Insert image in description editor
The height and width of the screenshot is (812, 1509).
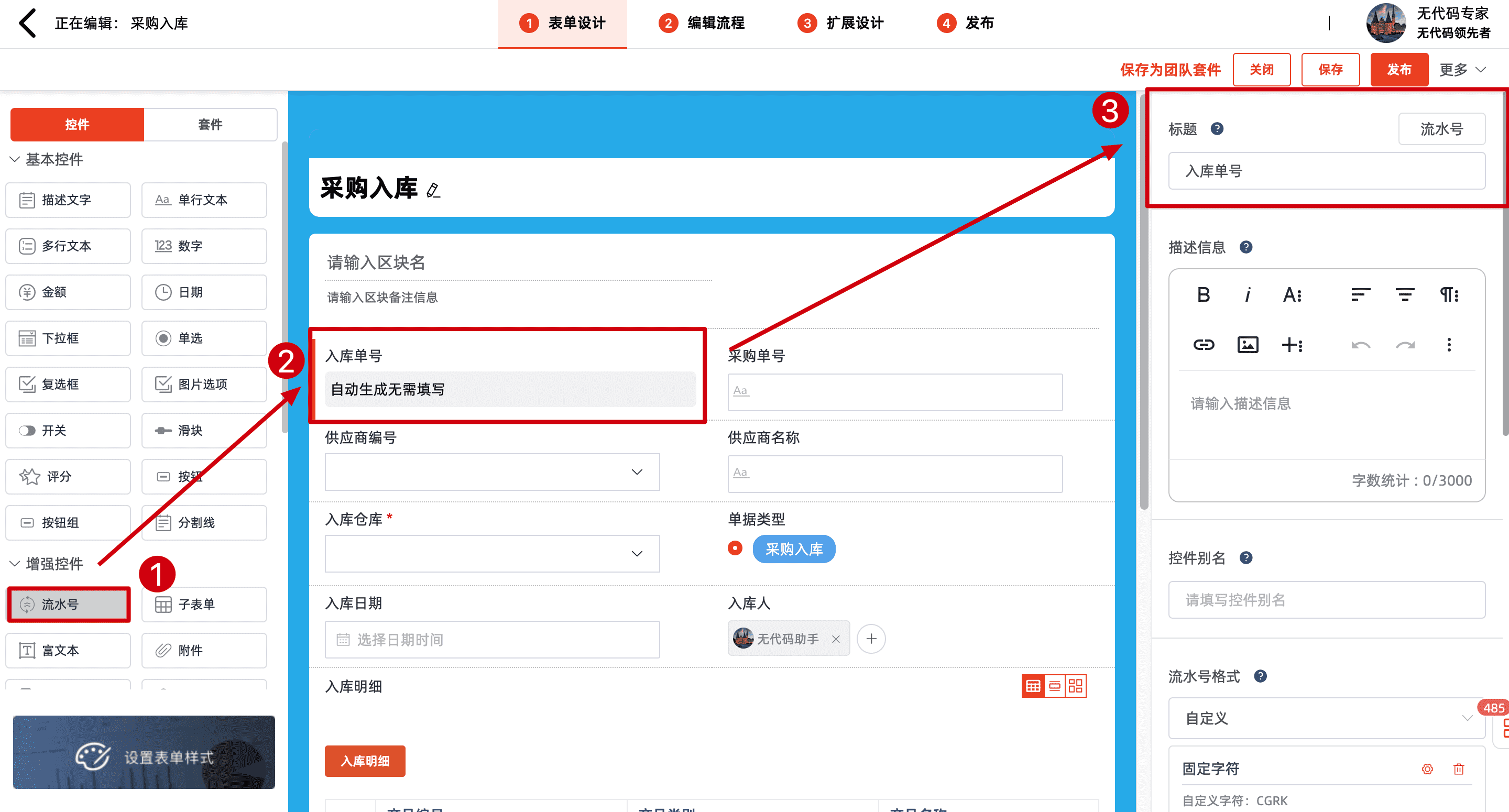click(1247, 345)
